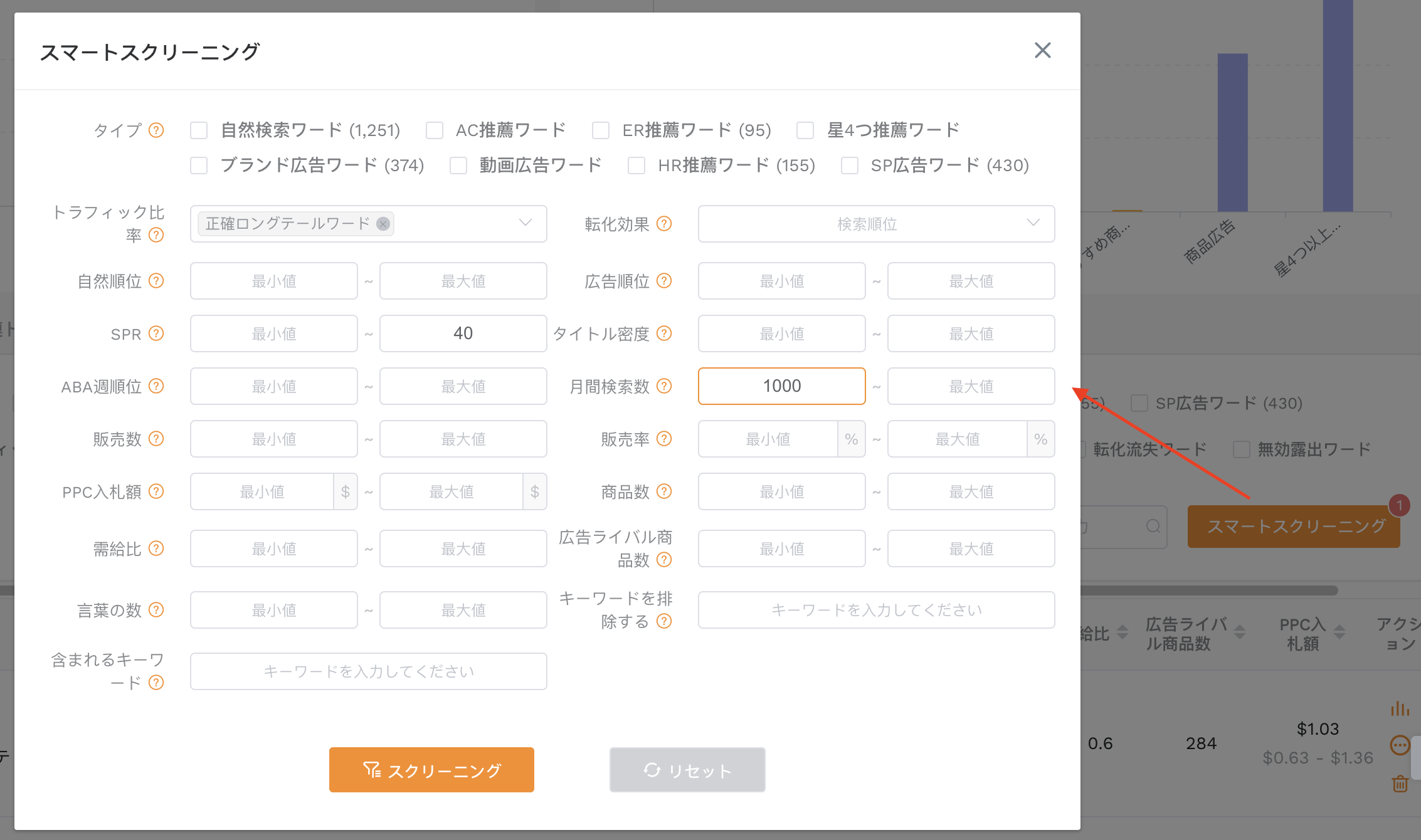Open the 転化効果 検索順位 dropdown
The width and height of the screenshot is (1421, 840).
876,224
